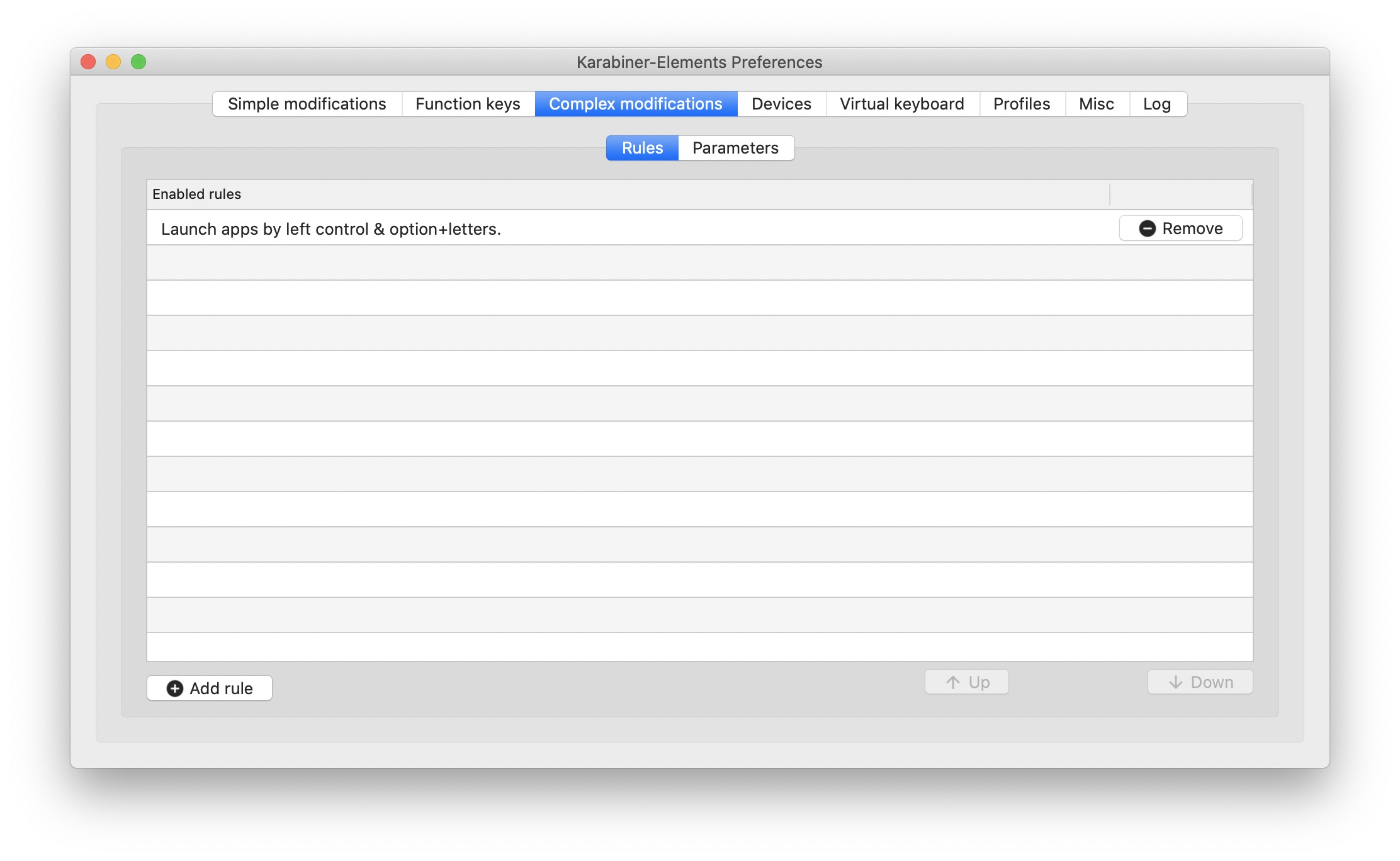Click the plus icon on Add rule

click(174, 689)
